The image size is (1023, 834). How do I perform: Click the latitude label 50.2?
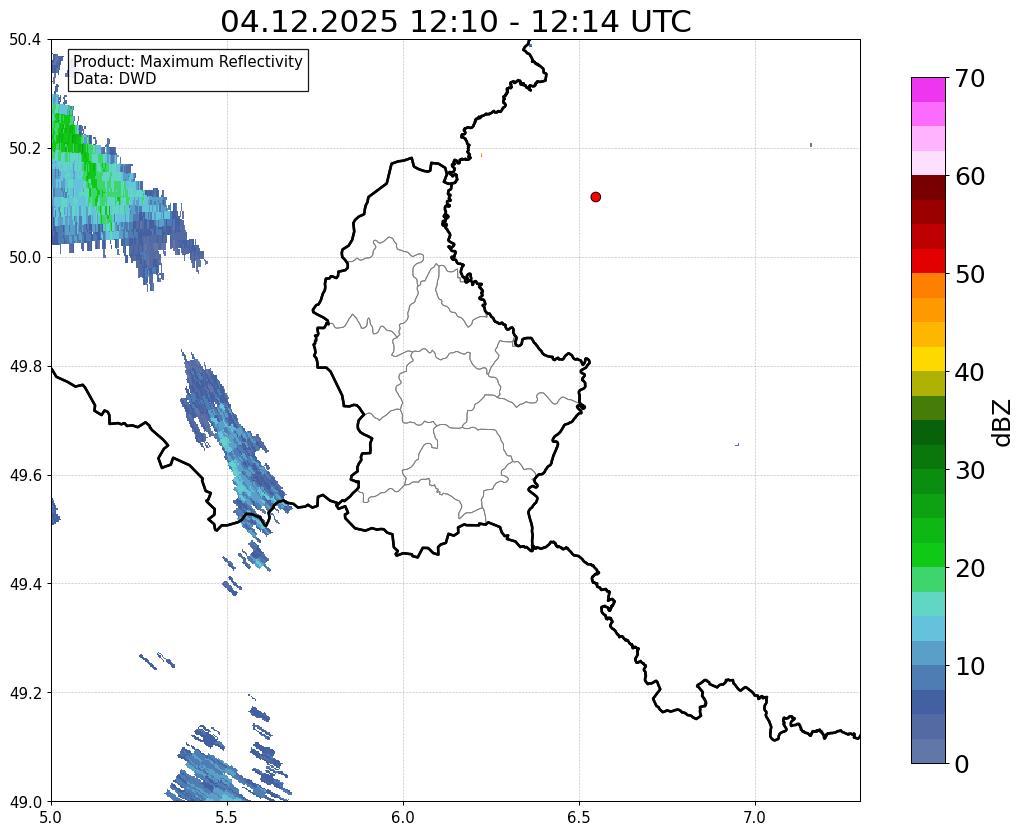tap(25, 149)
